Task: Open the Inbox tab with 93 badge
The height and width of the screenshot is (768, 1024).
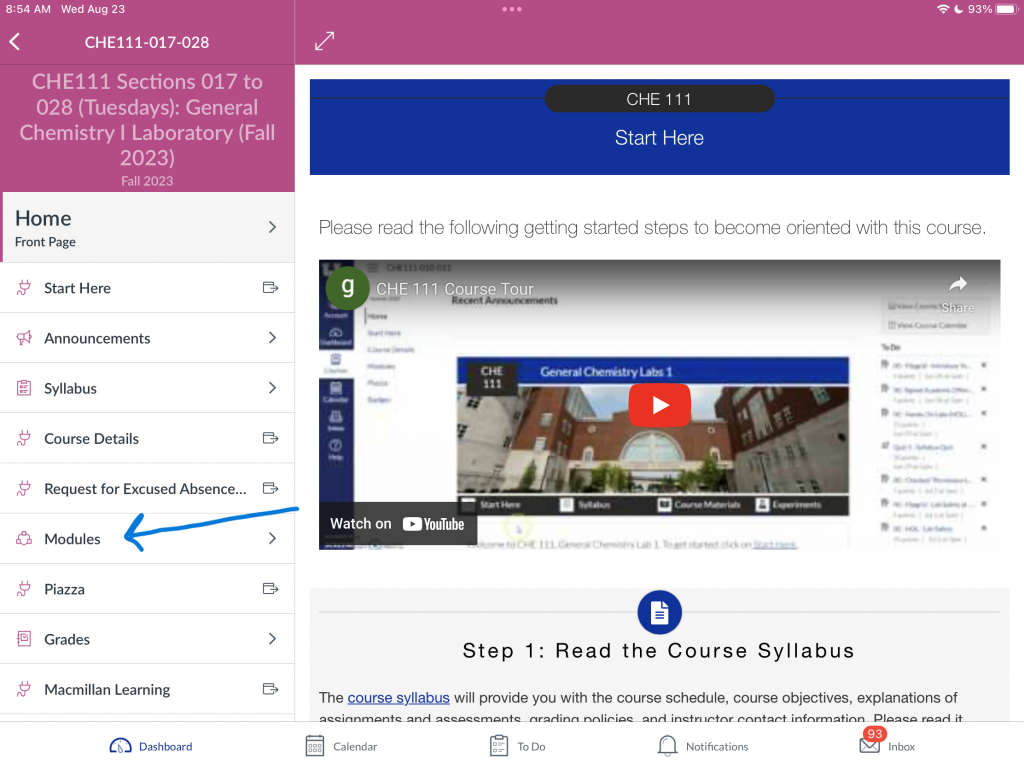Action: tap(888, 743)
